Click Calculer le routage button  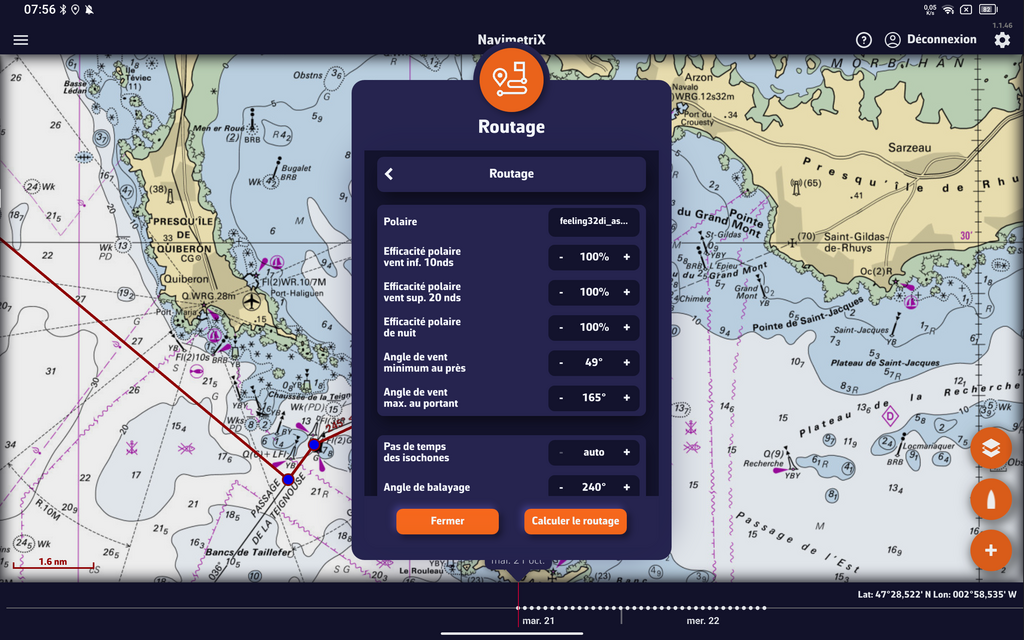pos(575,521)
